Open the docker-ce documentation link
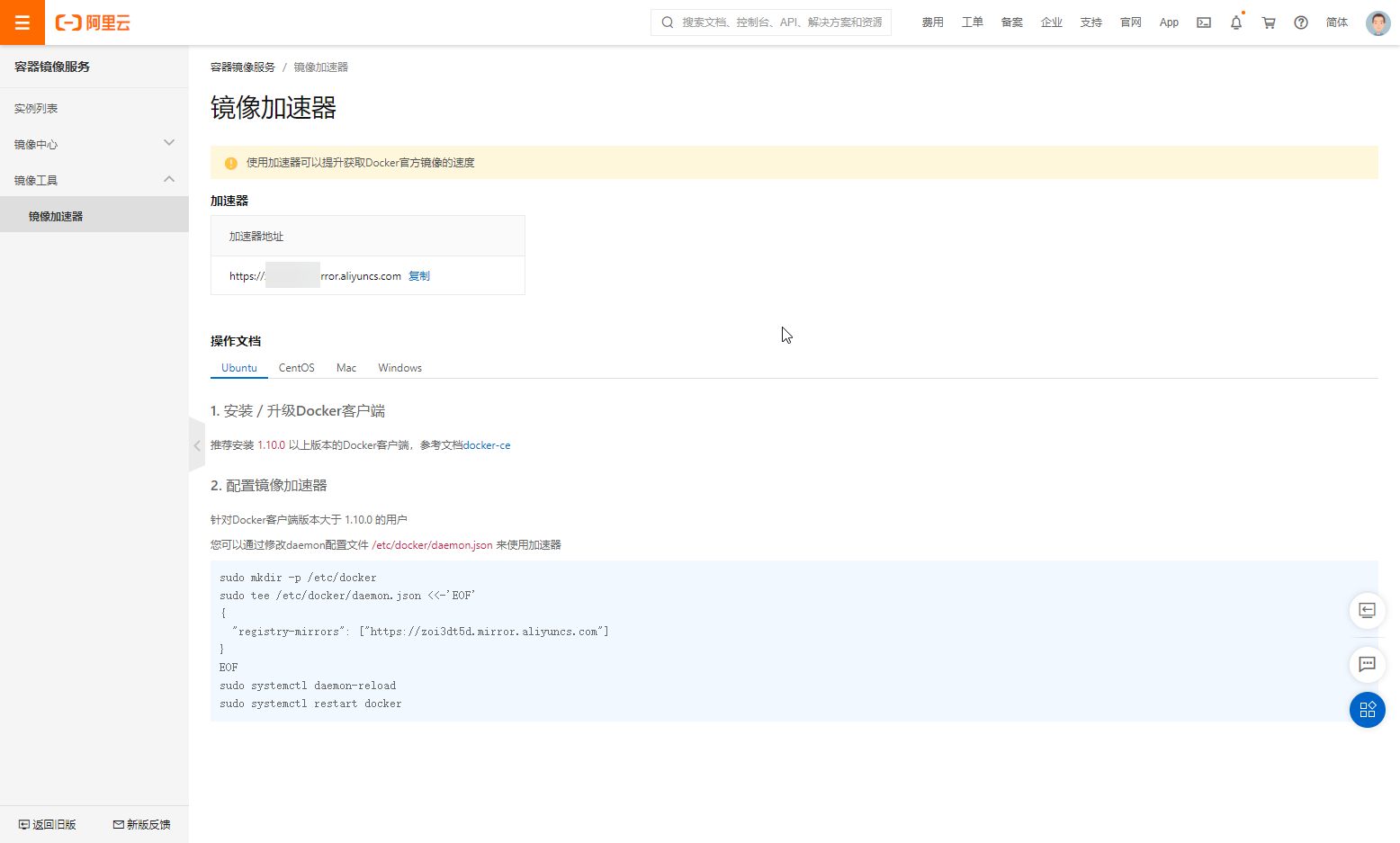1400x843 pixels. [487, 445]
